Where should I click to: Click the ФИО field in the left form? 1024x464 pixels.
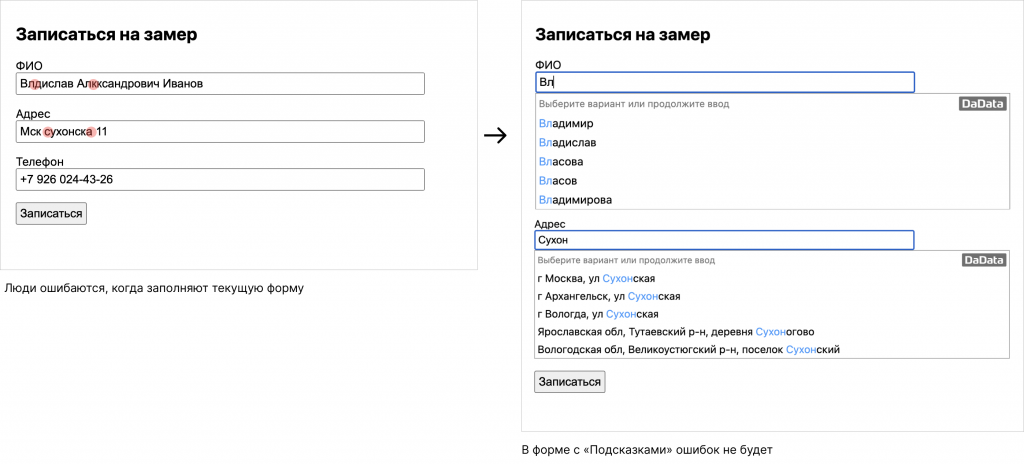click(220, 84)
